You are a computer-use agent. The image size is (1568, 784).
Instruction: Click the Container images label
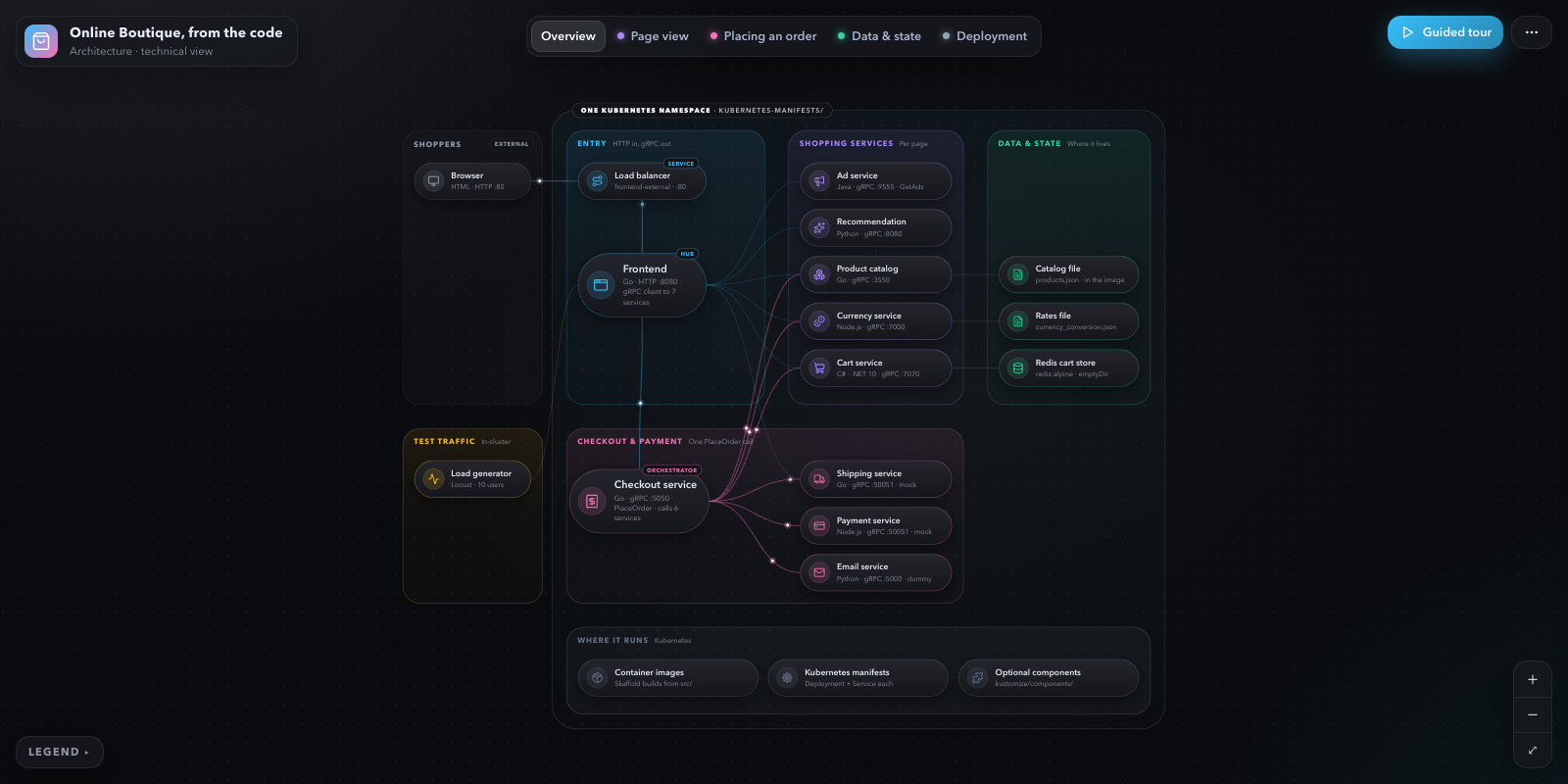click(x=649, y=672)
